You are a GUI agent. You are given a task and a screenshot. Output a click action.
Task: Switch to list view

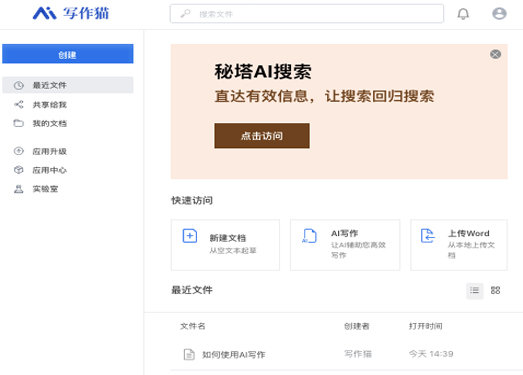[474, 291]
